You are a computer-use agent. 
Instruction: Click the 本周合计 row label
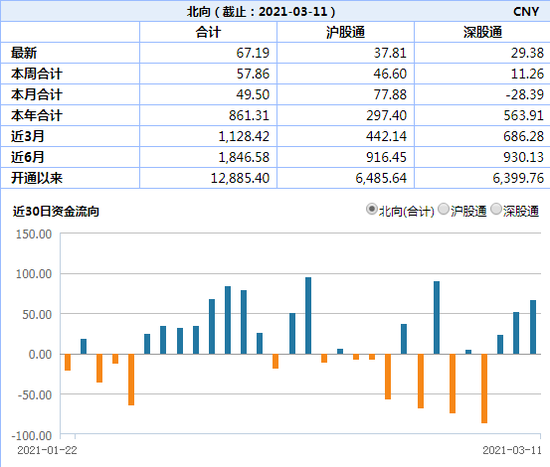(x=37, y=74)
